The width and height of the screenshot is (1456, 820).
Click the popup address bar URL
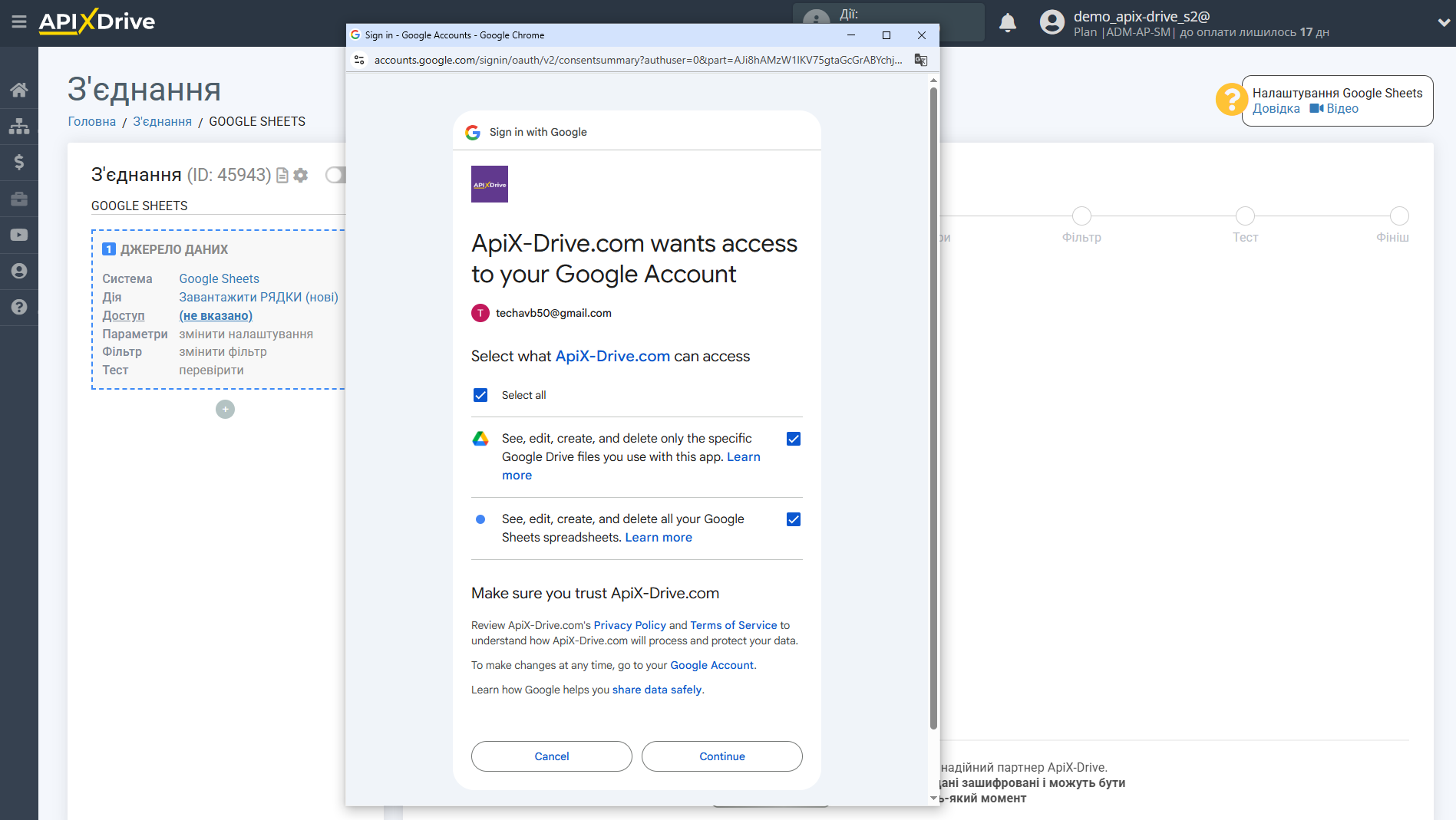click(x=638, y=60)
